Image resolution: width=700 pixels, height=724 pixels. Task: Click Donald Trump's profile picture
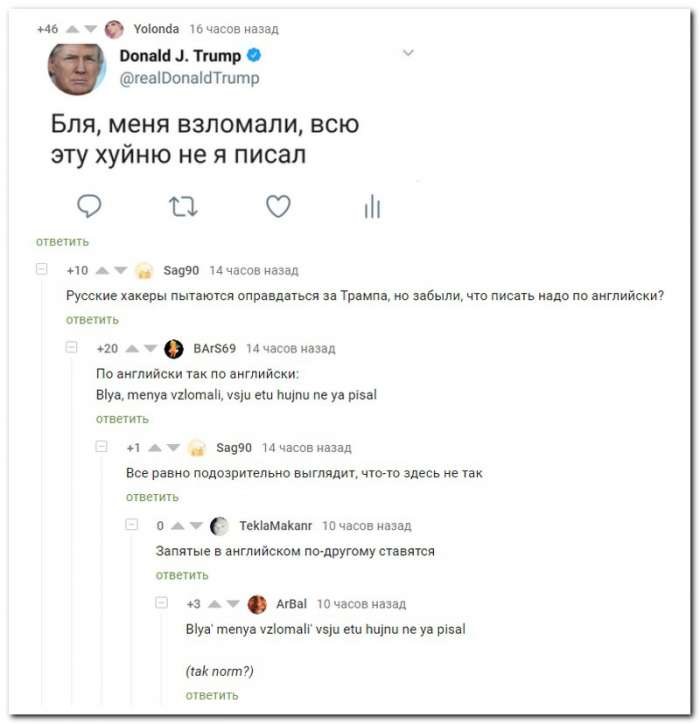point(77,69)
